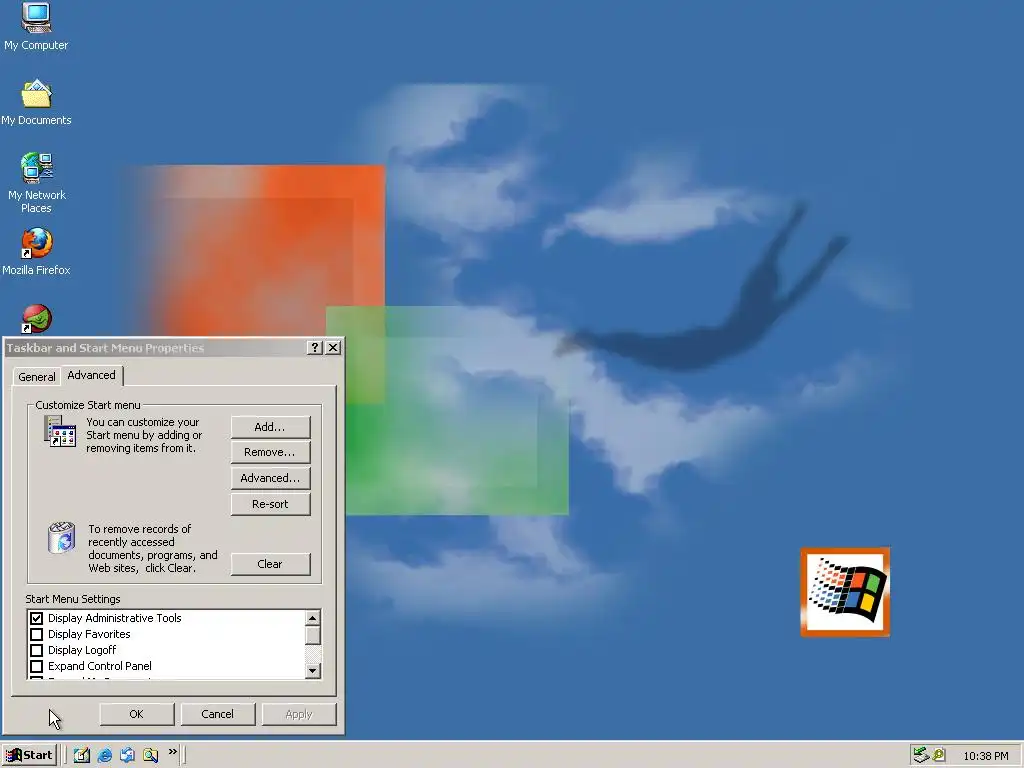
Task: Open the Advanced... Start menu button
Action: (x=270, y=478)
